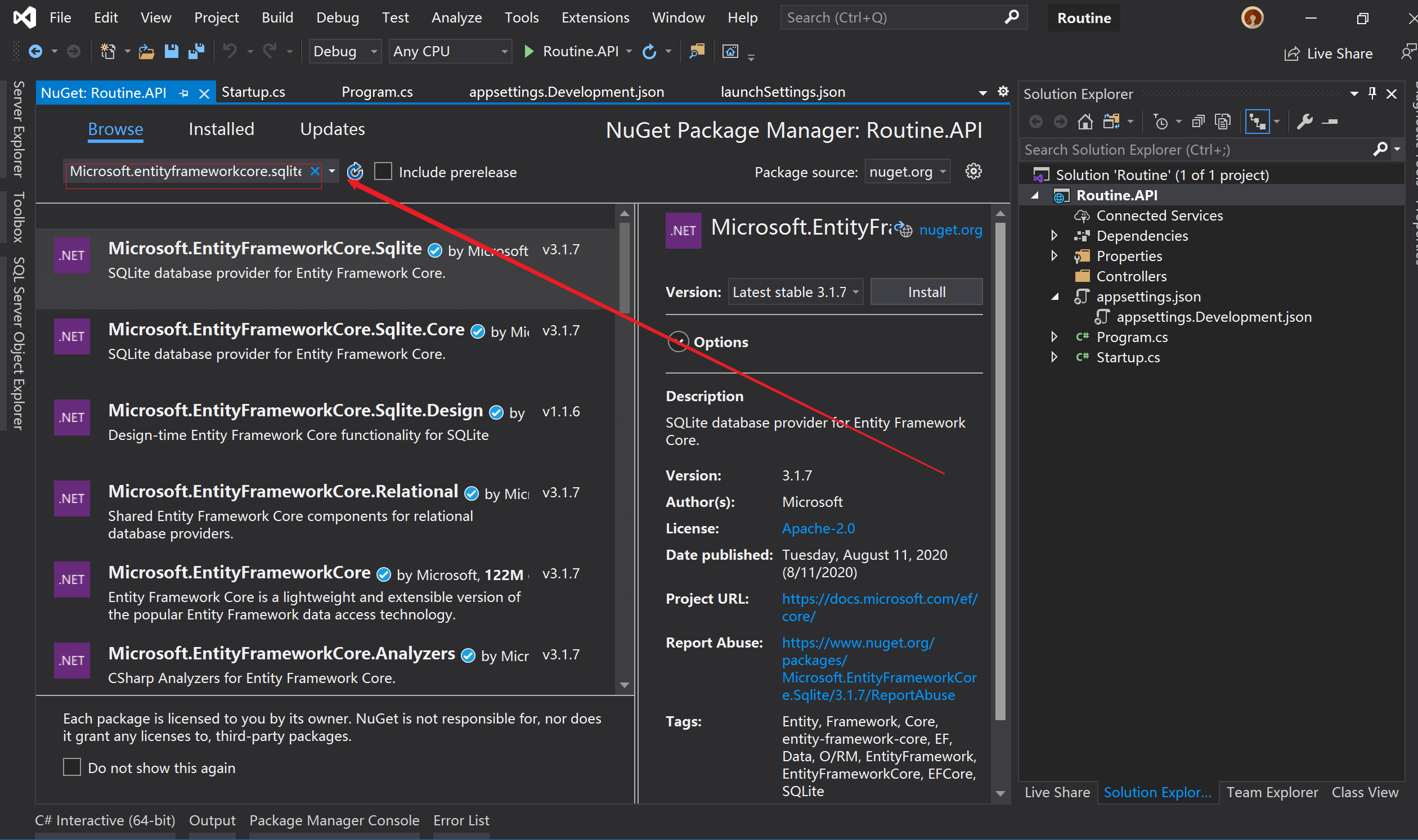Open the Apache-2.0 license link
Viewport: 1418px width, 840px height.
pos(818,528)
